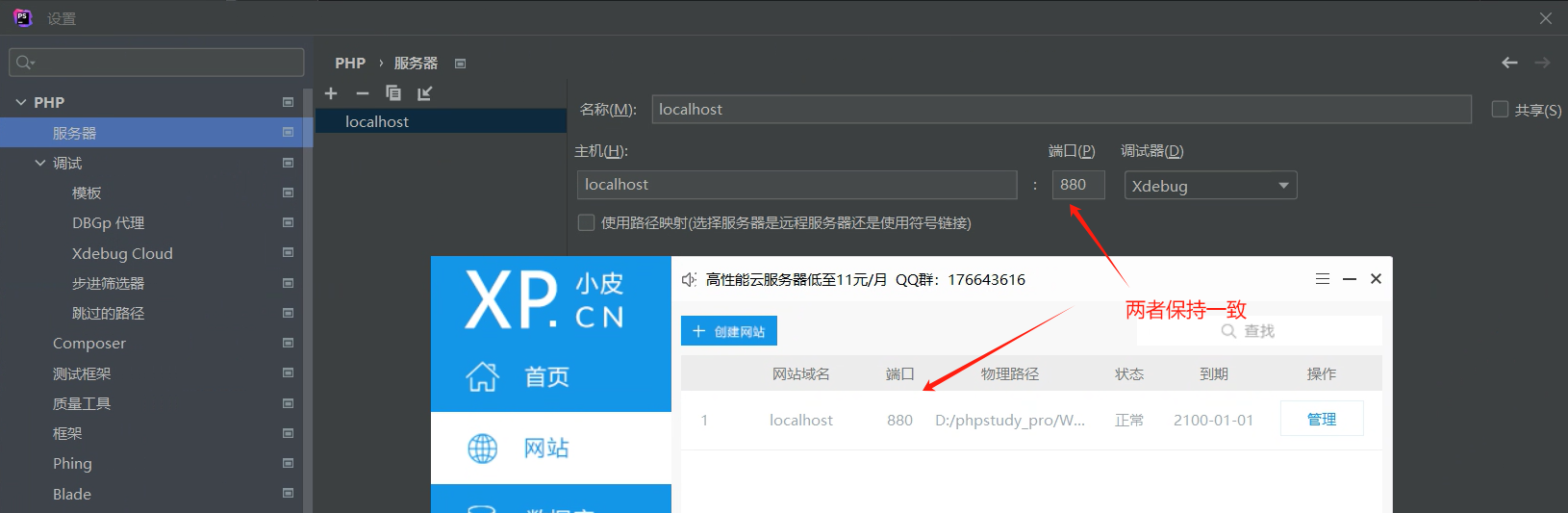Open the 调试器 Xdebug dropdown
The width and height of the screenshot is (1568, 513).
1210,185
